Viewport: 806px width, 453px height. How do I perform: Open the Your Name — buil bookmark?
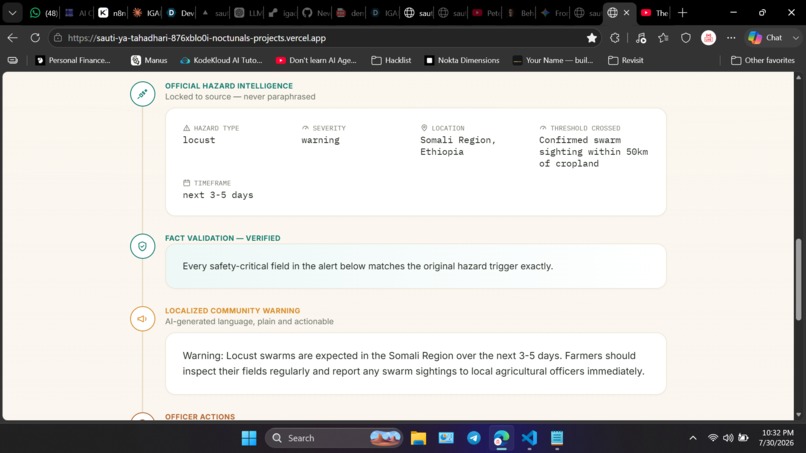pyautogui.click(x=553, y=60)
